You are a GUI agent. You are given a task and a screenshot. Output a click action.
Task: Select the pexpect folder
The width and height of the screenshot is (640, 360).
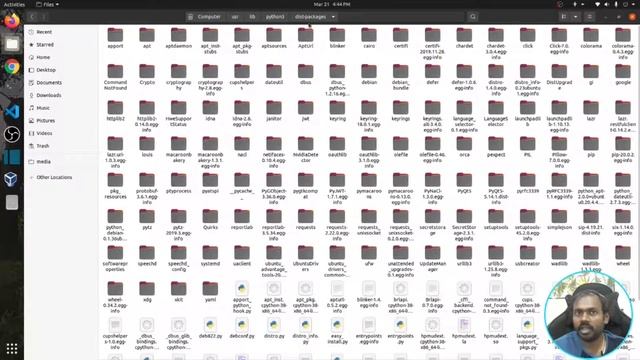(496, 147)
